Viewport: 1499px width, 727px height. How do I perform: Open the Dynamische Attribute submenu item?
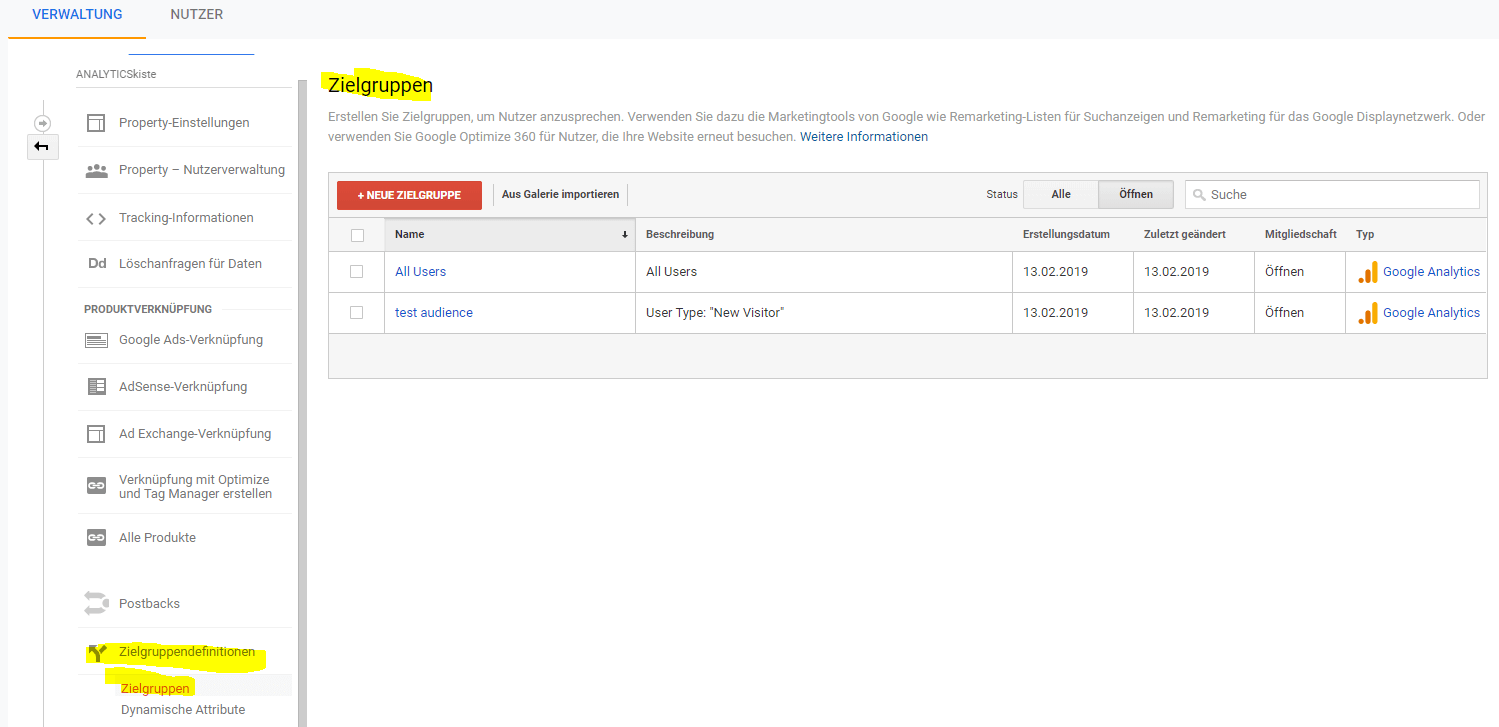pos(183,710)
